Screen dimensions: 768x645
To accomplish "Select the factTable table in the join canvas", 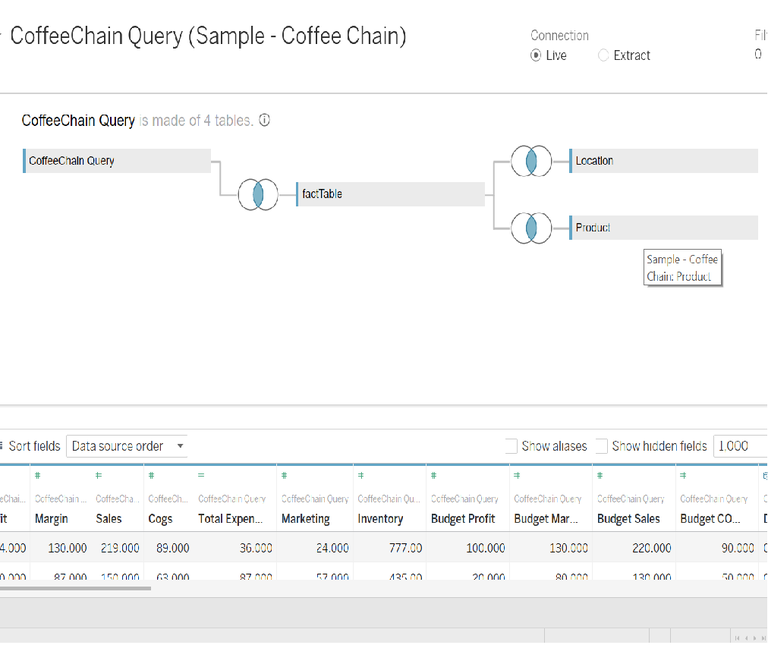I will click(390, 194).
